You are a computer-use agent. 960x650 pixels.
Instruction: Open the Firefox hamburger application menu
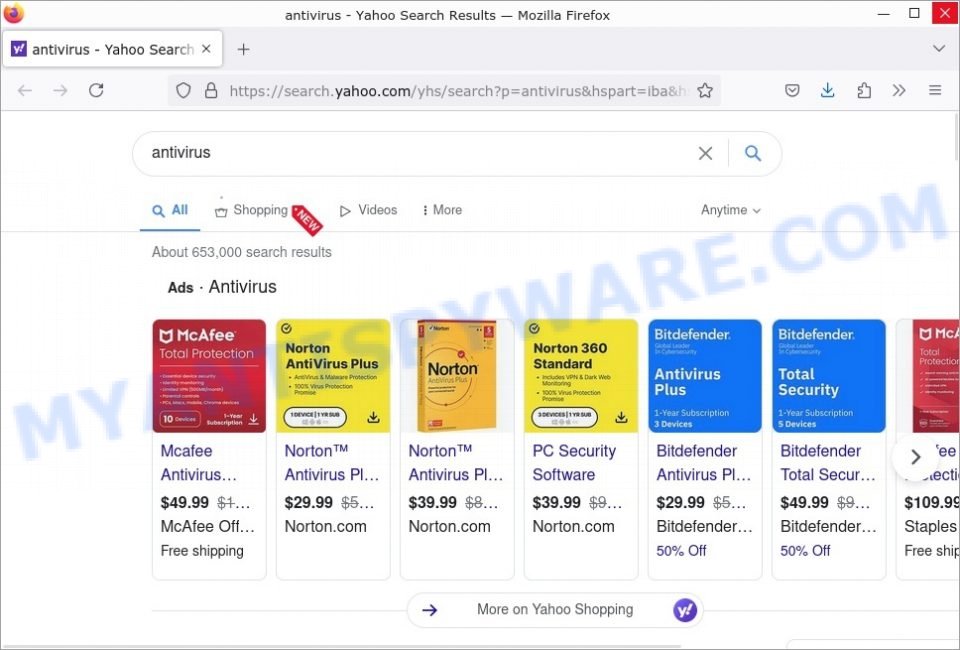pos(935,91)
